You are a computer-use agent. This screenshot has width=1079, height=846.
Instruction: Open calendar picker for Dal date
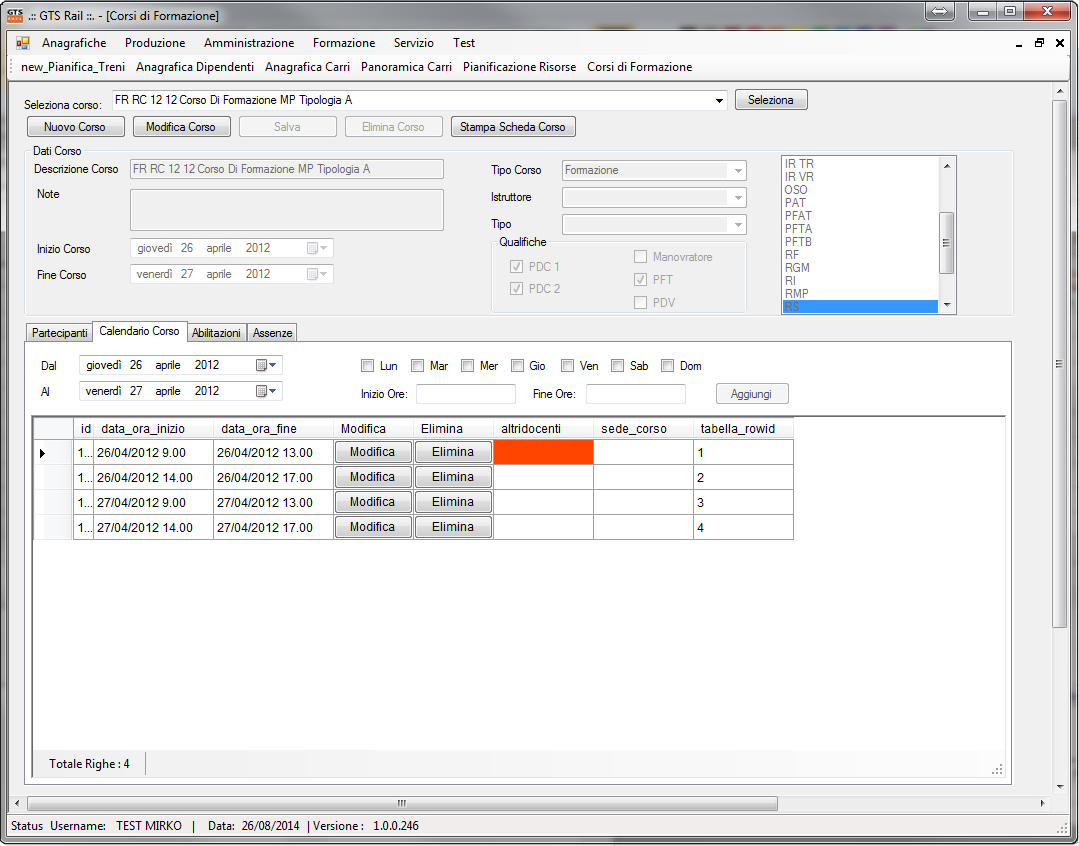(x=267, y=365)
